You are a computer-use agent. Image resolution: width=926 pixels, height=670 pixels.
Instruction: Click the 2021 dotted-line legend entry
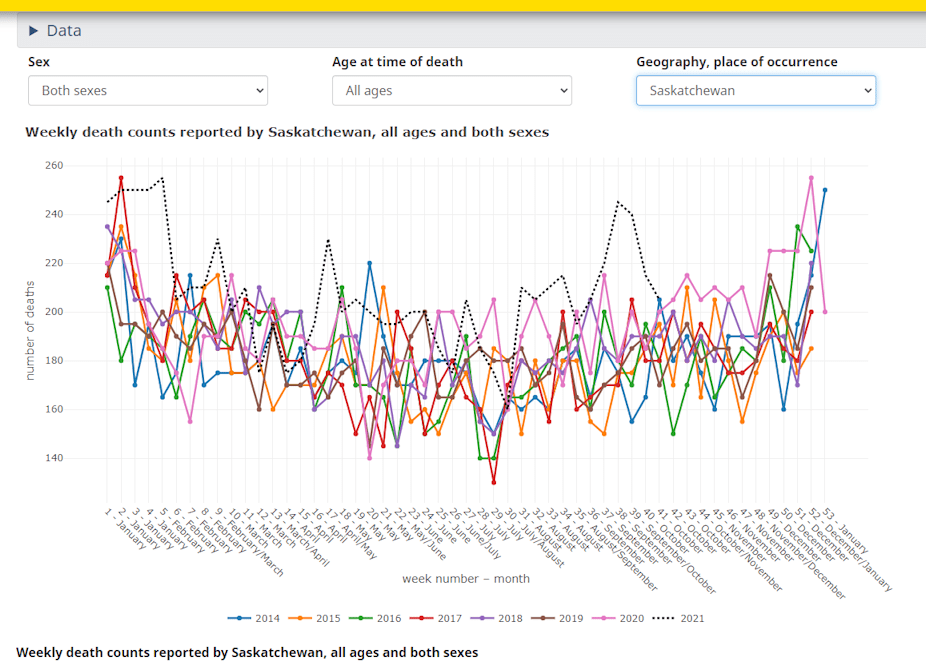point(680,618)
